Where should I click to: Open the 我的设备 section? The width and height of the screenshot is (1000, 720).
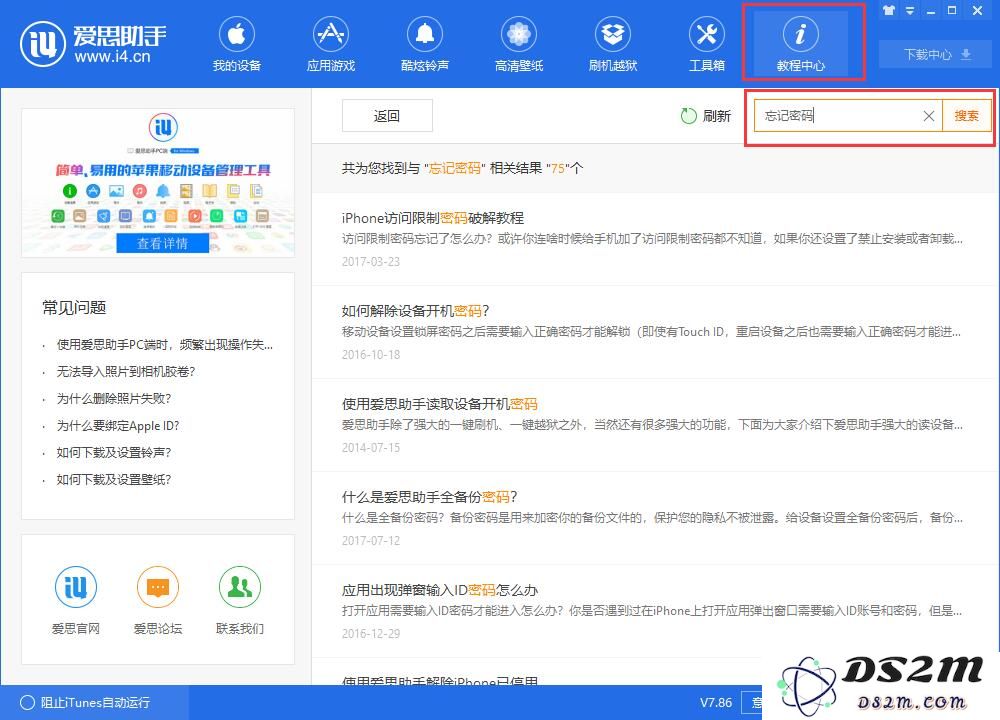[237, 44]
